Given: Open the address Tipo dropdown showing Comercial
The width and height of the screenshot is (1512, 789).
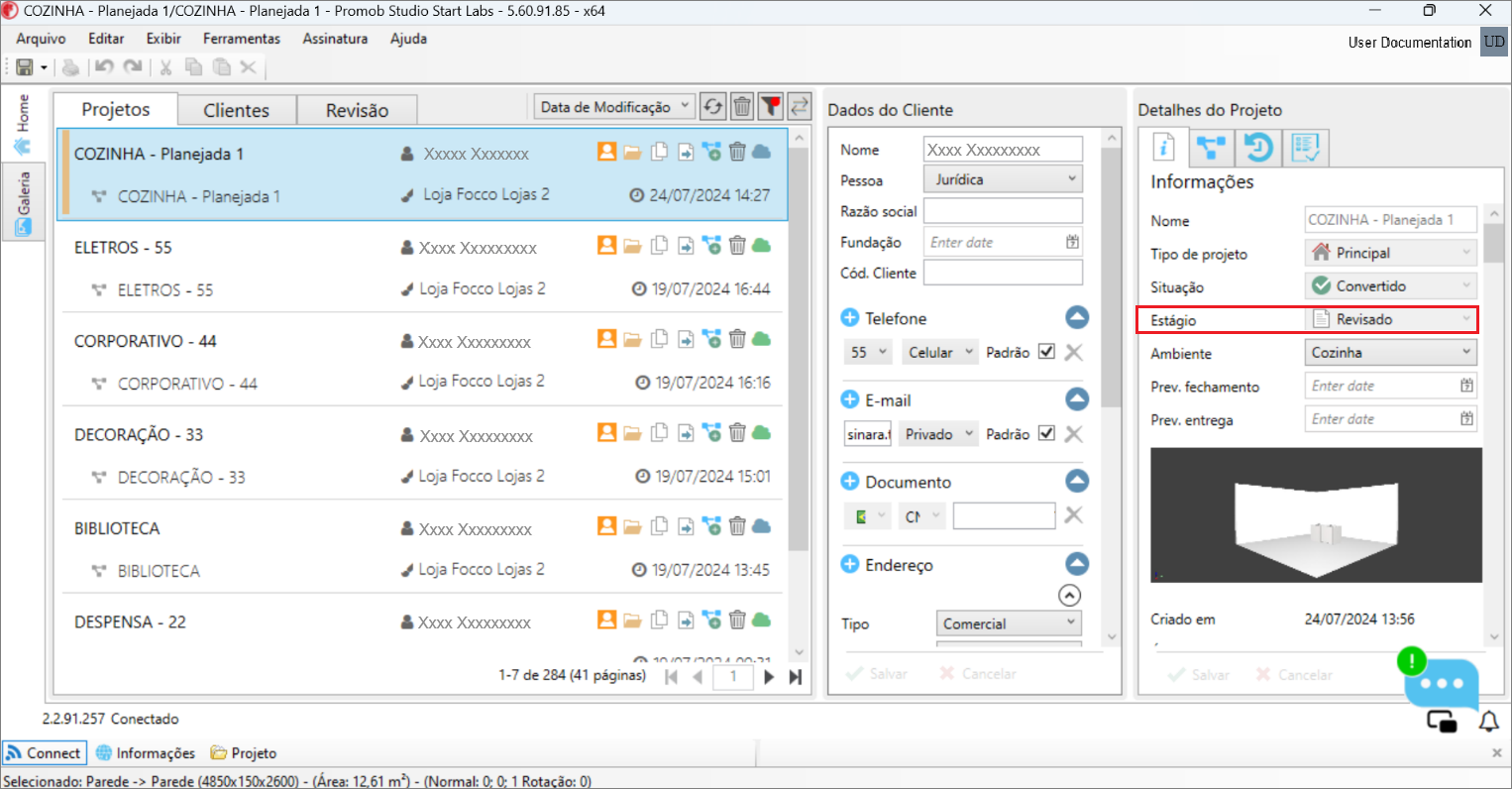Looking at the screenshot, I should click(1009, 623).
